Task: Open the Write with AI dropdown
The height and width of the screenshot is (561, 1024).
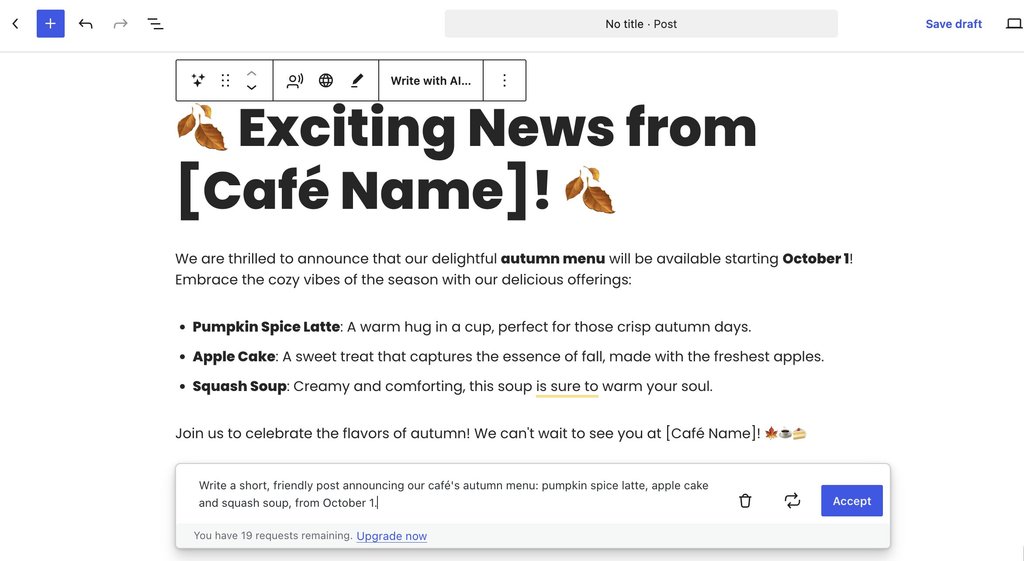Action: [430, 80]
